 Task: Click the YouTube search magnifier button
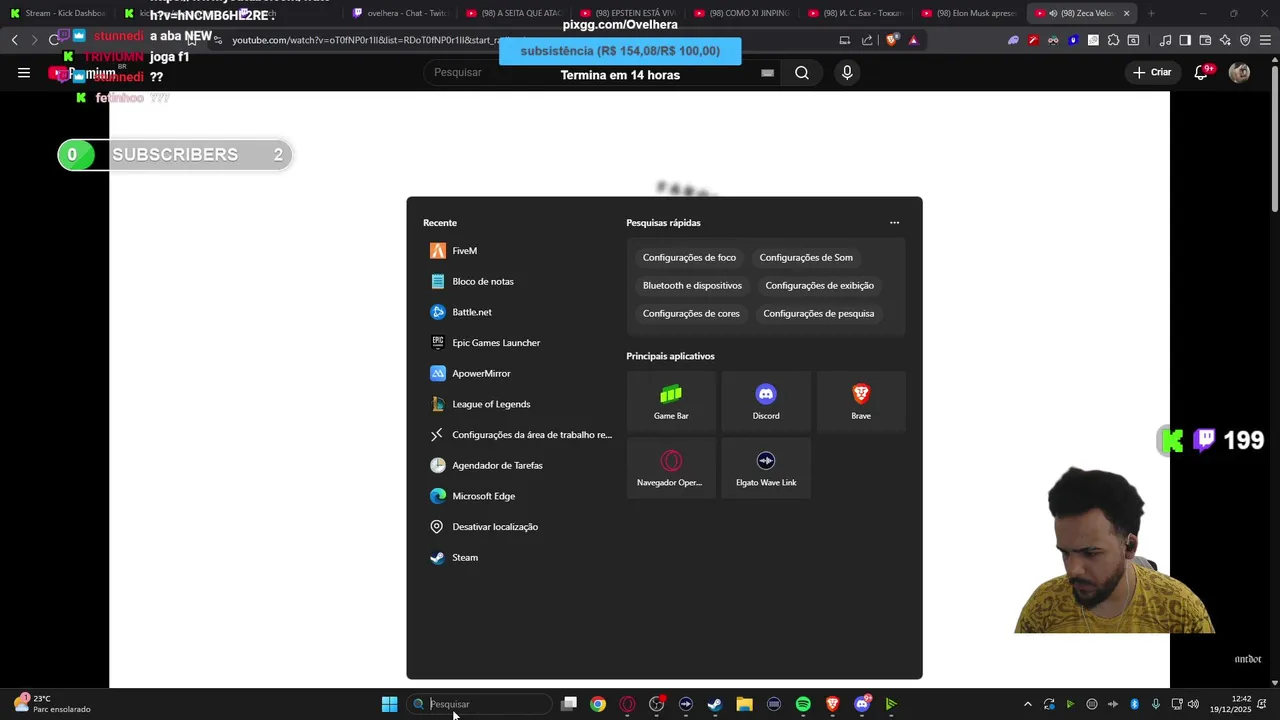pos(801,72)
